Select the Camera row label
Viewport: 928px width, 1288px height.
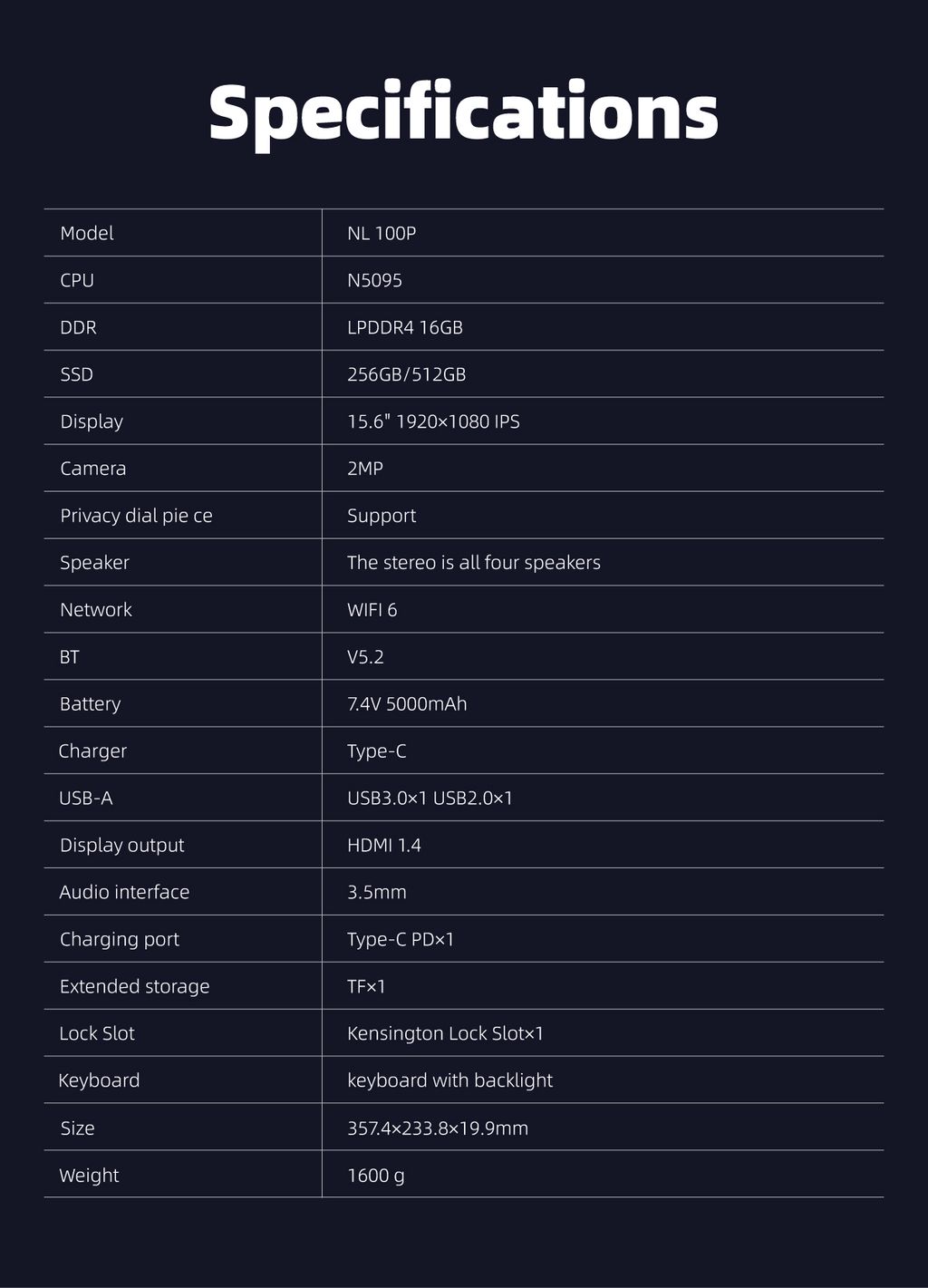[92, 469]
